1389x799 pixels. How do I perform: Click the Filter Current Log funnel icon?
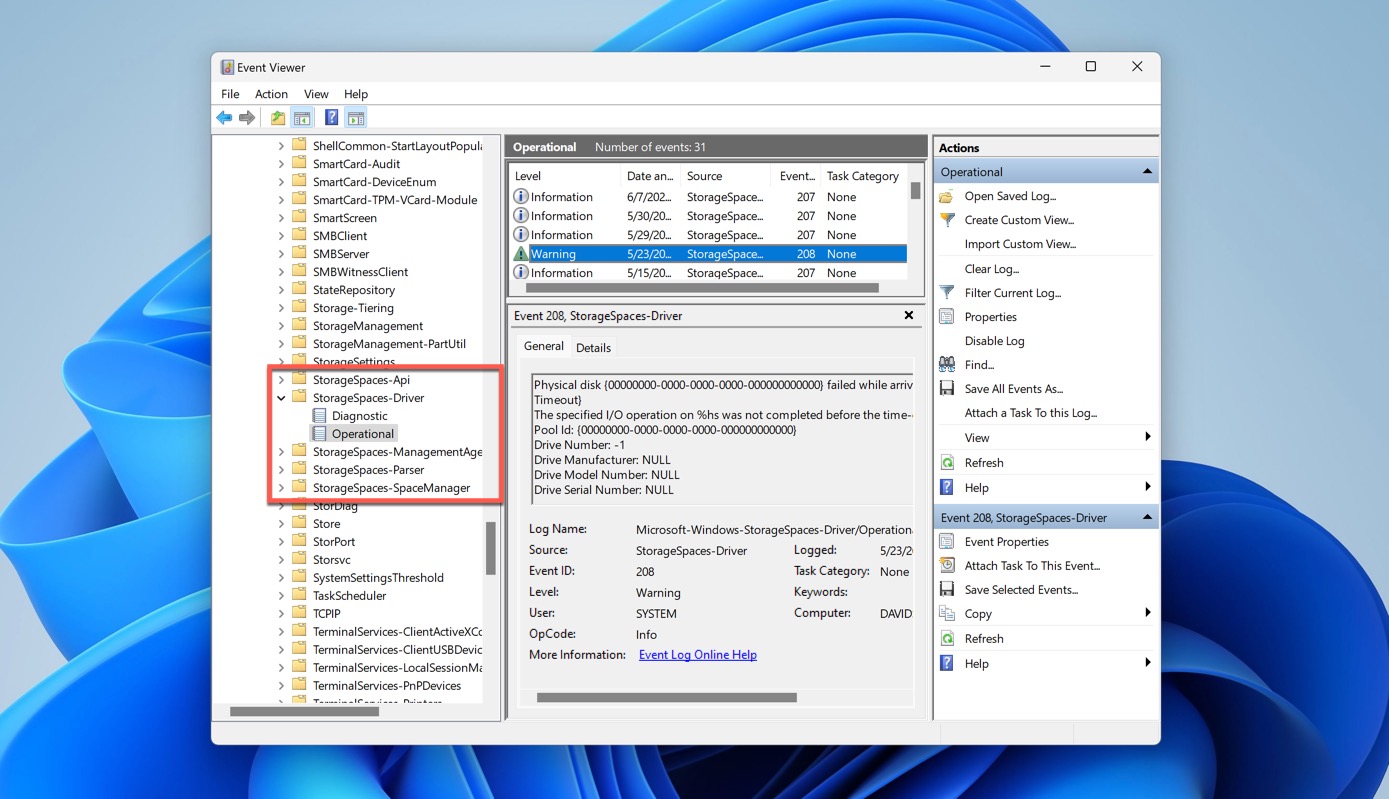[947, 293]
